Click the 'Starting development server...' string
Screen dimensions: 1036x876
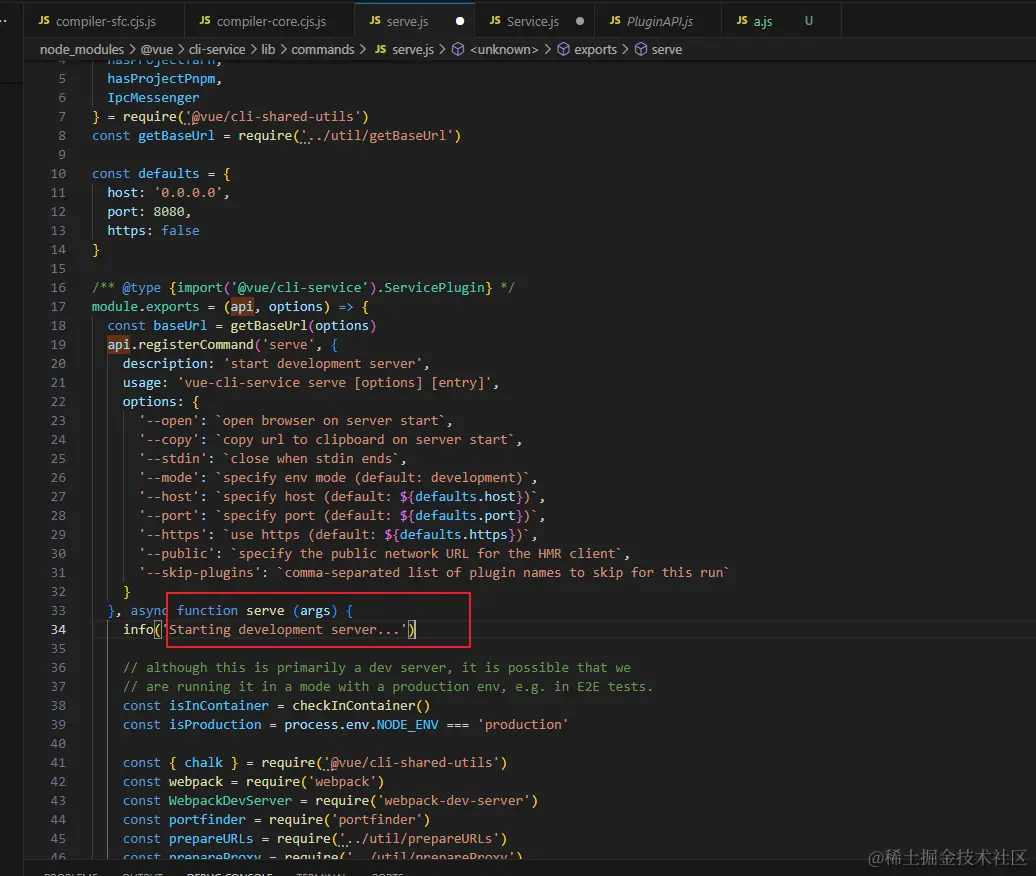tap(285, 630)
